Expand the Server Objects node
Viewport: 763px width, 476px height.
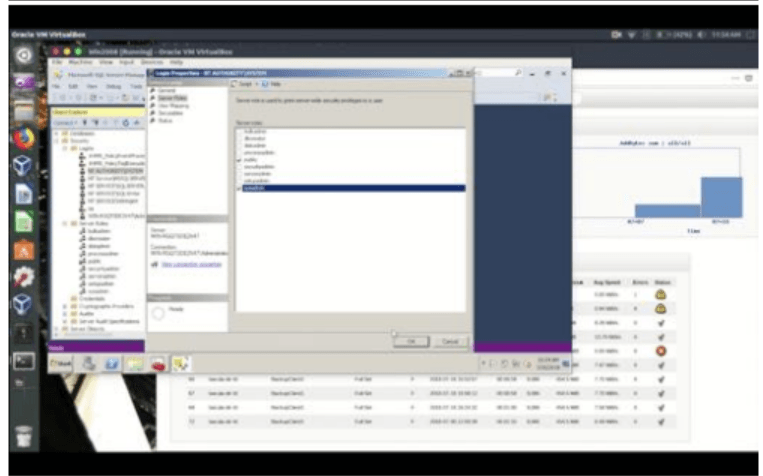tap(56, 329)
